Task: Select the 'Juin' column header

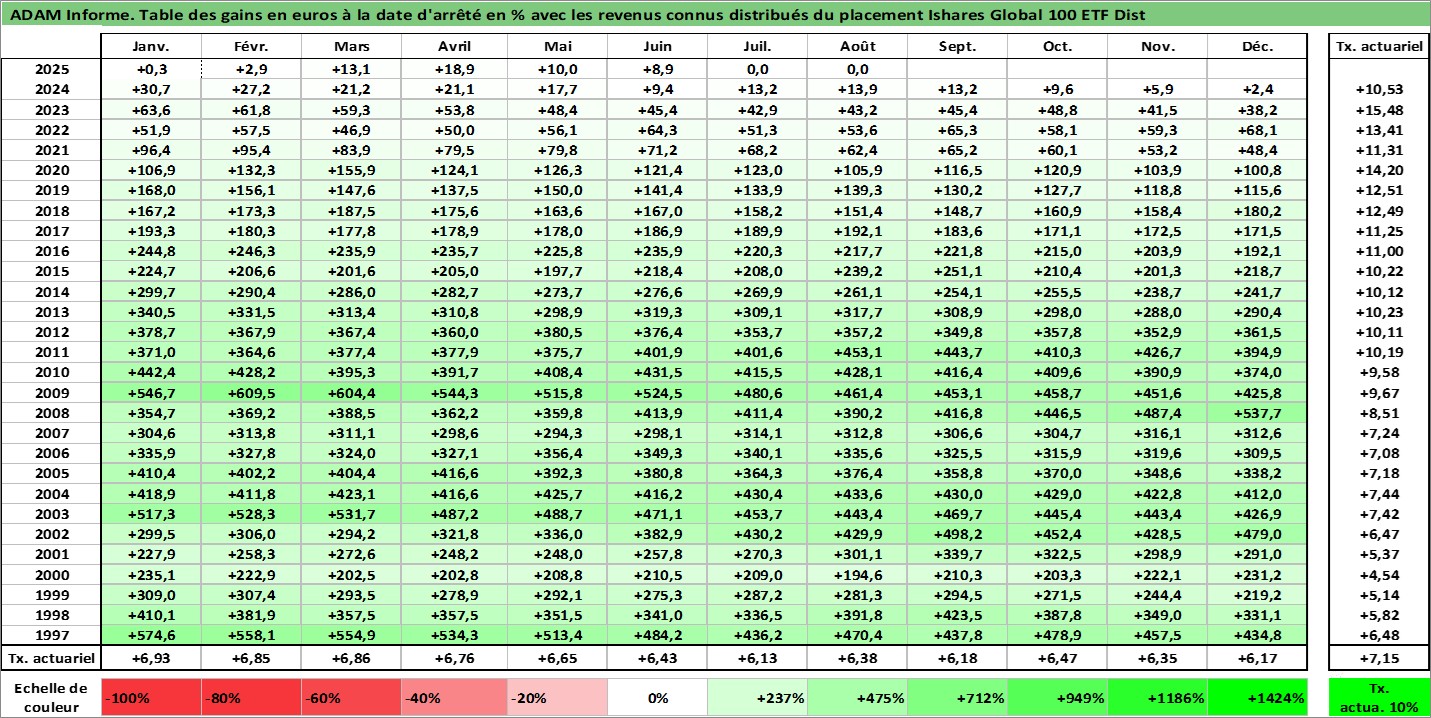Action: point(657,47)
